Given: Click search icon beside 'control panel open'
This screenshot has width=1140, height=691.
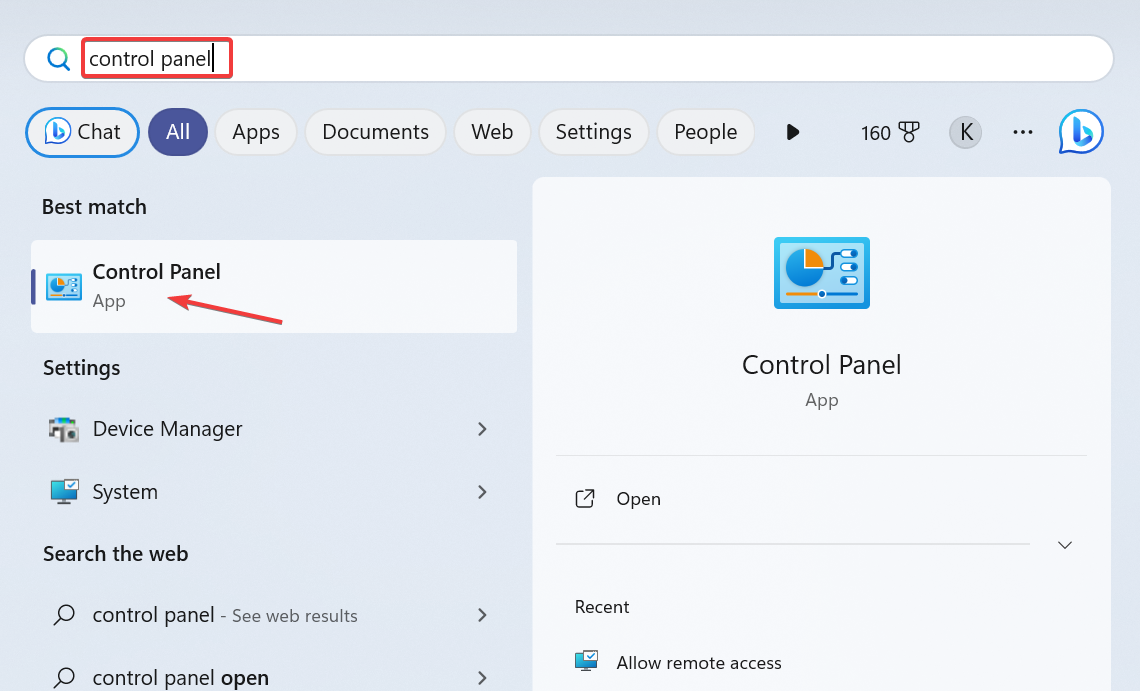Looking at the screenshot, I should (64, 677).
